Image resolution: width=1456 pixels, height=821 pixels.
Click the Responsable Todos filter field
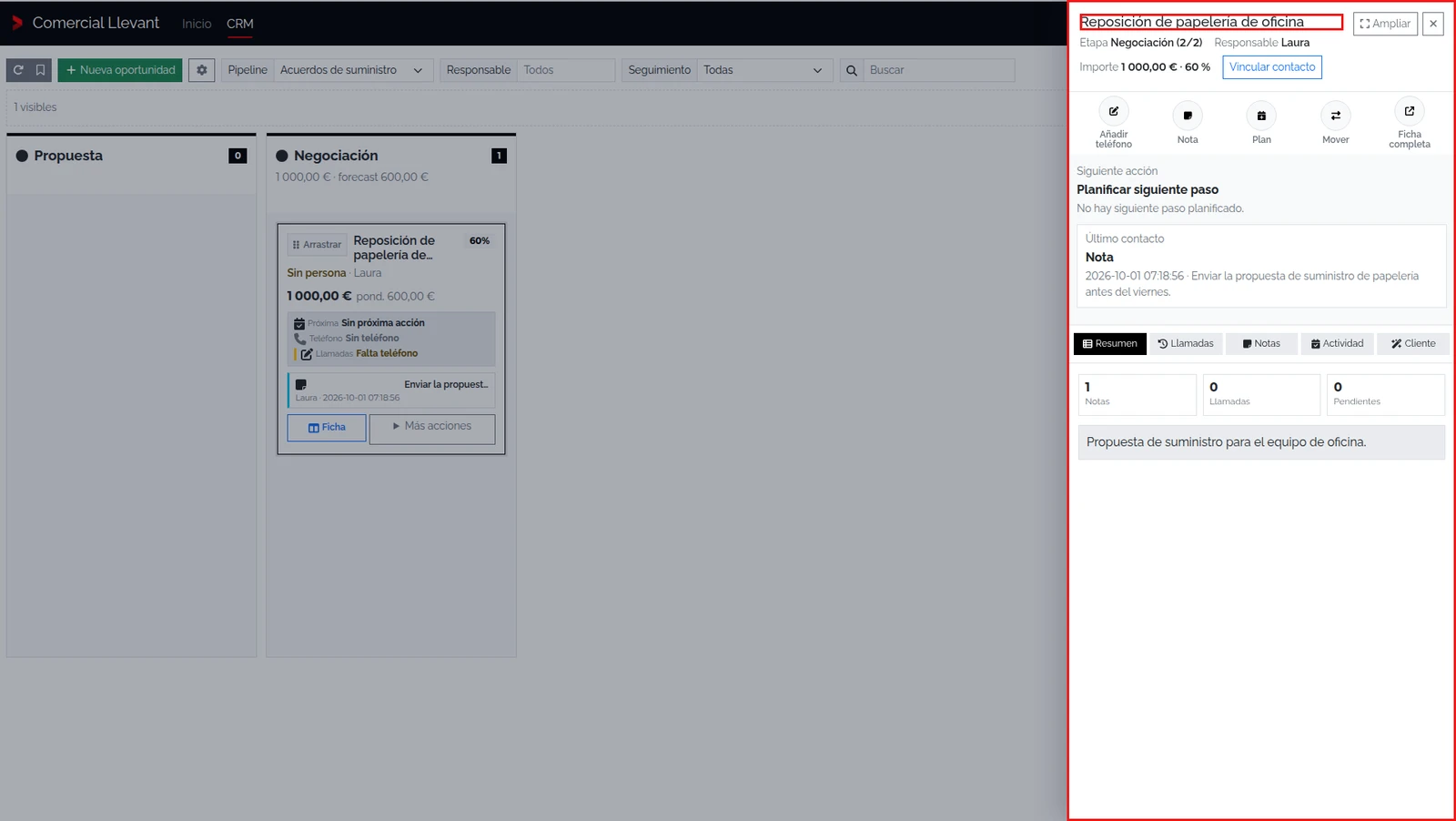(566, 70)
